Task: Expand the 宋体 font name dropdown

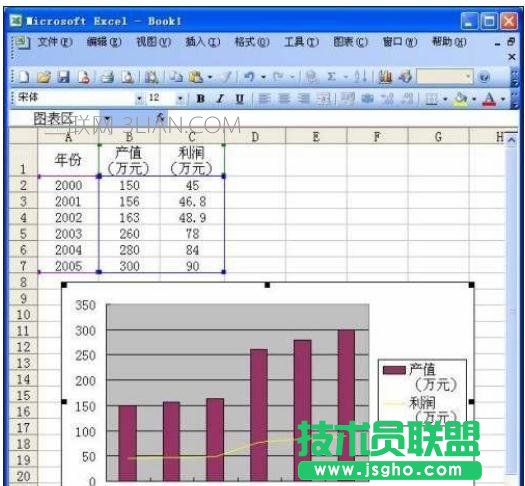Action: point(139,99)
